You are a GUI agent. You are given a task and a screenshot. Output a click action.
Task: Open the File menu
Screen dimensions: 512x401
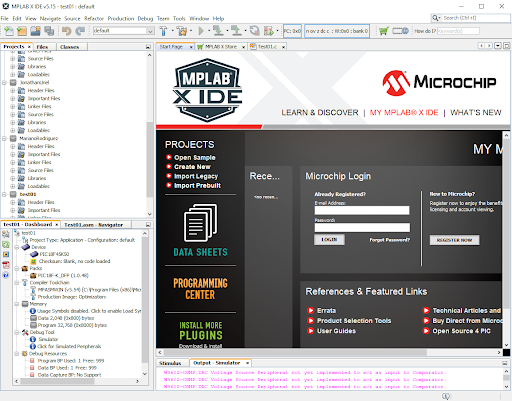point(5,19)
